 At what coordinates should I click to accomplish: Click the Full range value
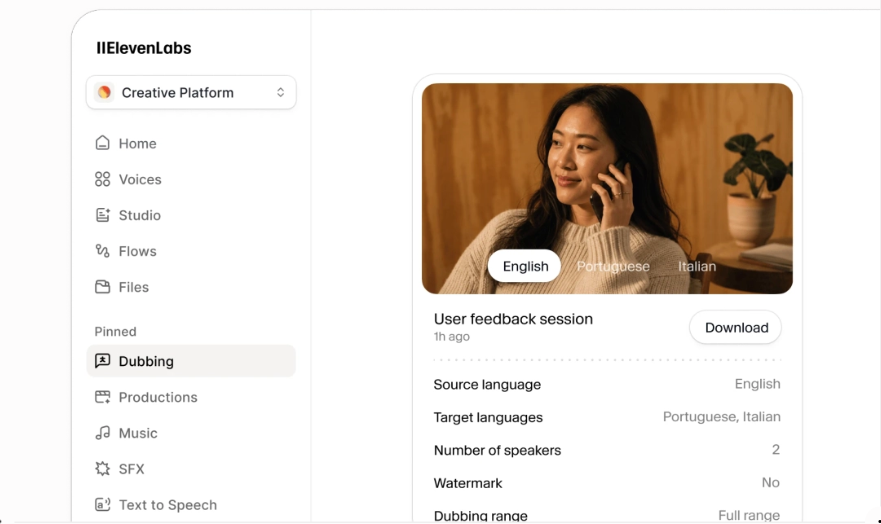pos(749,515)
